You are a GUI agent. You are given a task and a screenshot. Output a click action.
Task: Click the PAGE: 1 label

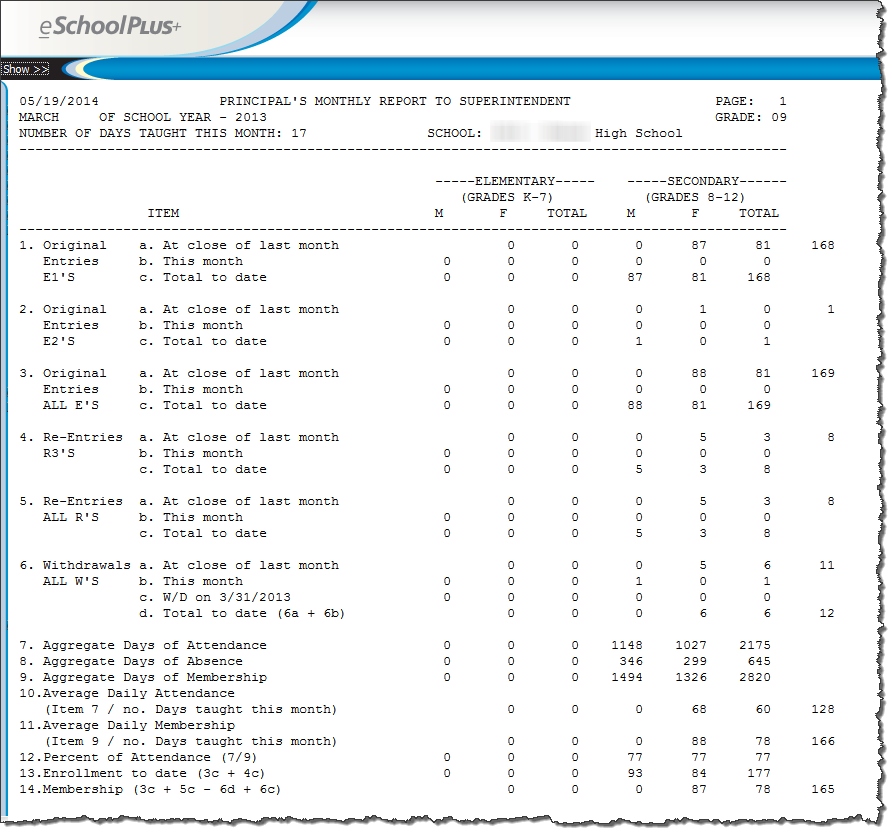(x=750, y=101)
